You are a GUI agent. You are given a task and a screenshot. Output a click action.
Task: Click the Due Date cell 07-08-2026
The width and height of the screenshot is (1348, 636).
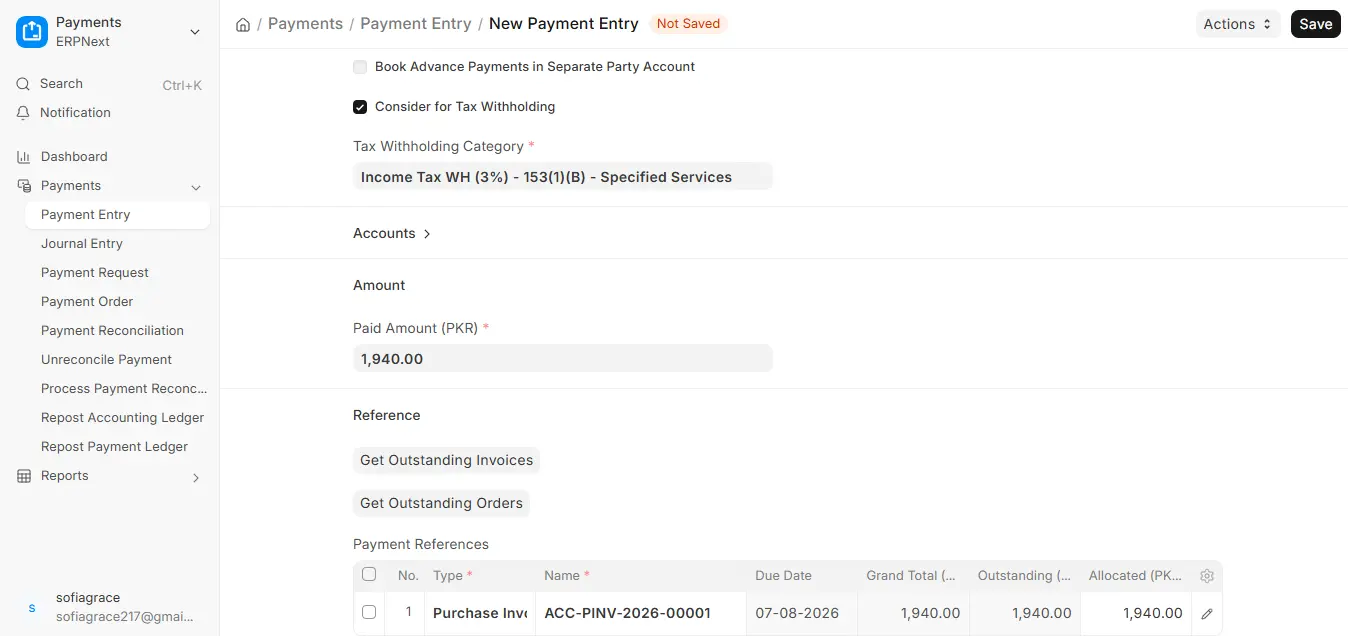click(x=802, y=613)
